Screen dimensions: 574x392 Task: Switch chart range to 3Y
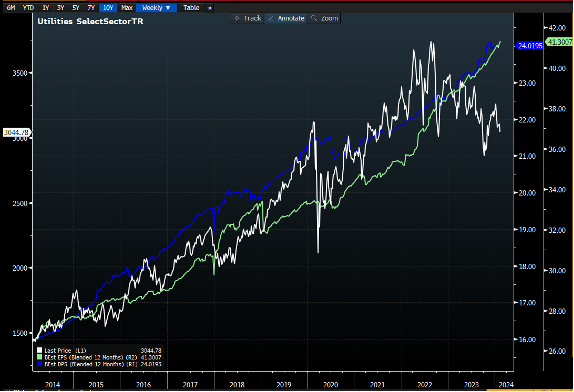pos(60,8)
